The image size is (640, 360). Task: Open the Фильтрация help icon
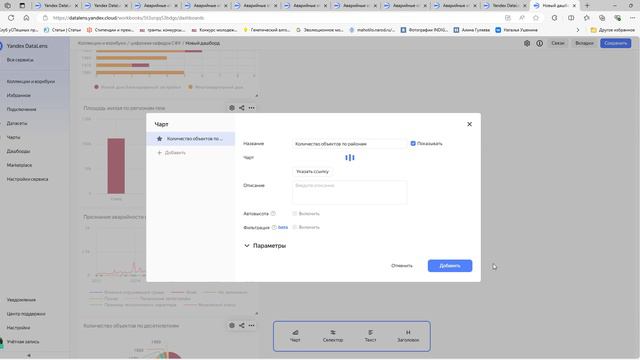tap(274, 227)
